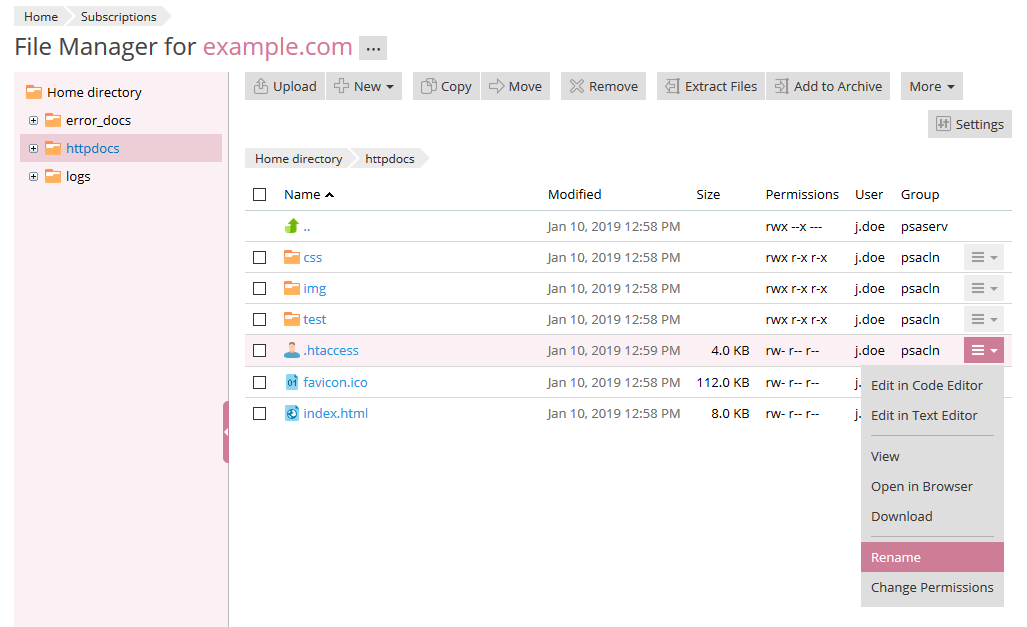Collapse the sidebar using the divider handle
Screen dimensions: 1027x627
pos(226,432)
